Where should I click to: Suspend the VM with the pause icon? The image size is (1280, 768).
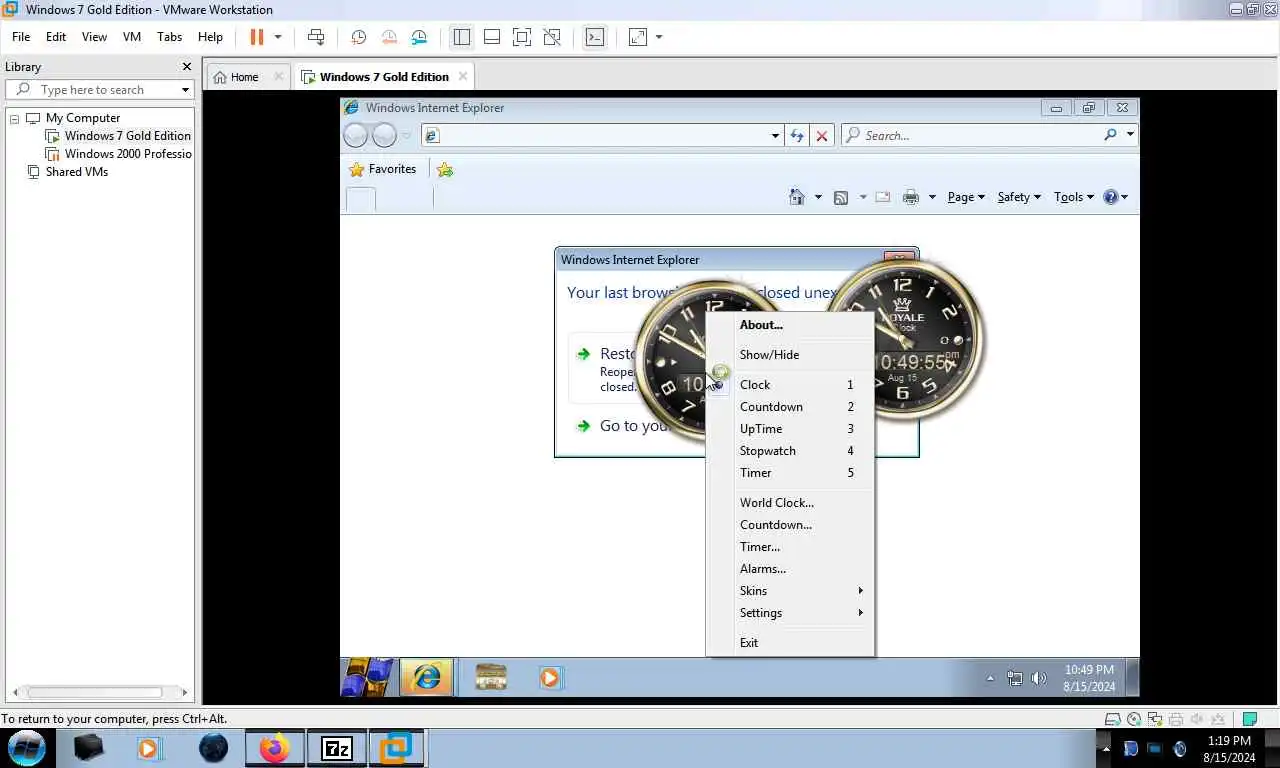click(x=257, y=37)
